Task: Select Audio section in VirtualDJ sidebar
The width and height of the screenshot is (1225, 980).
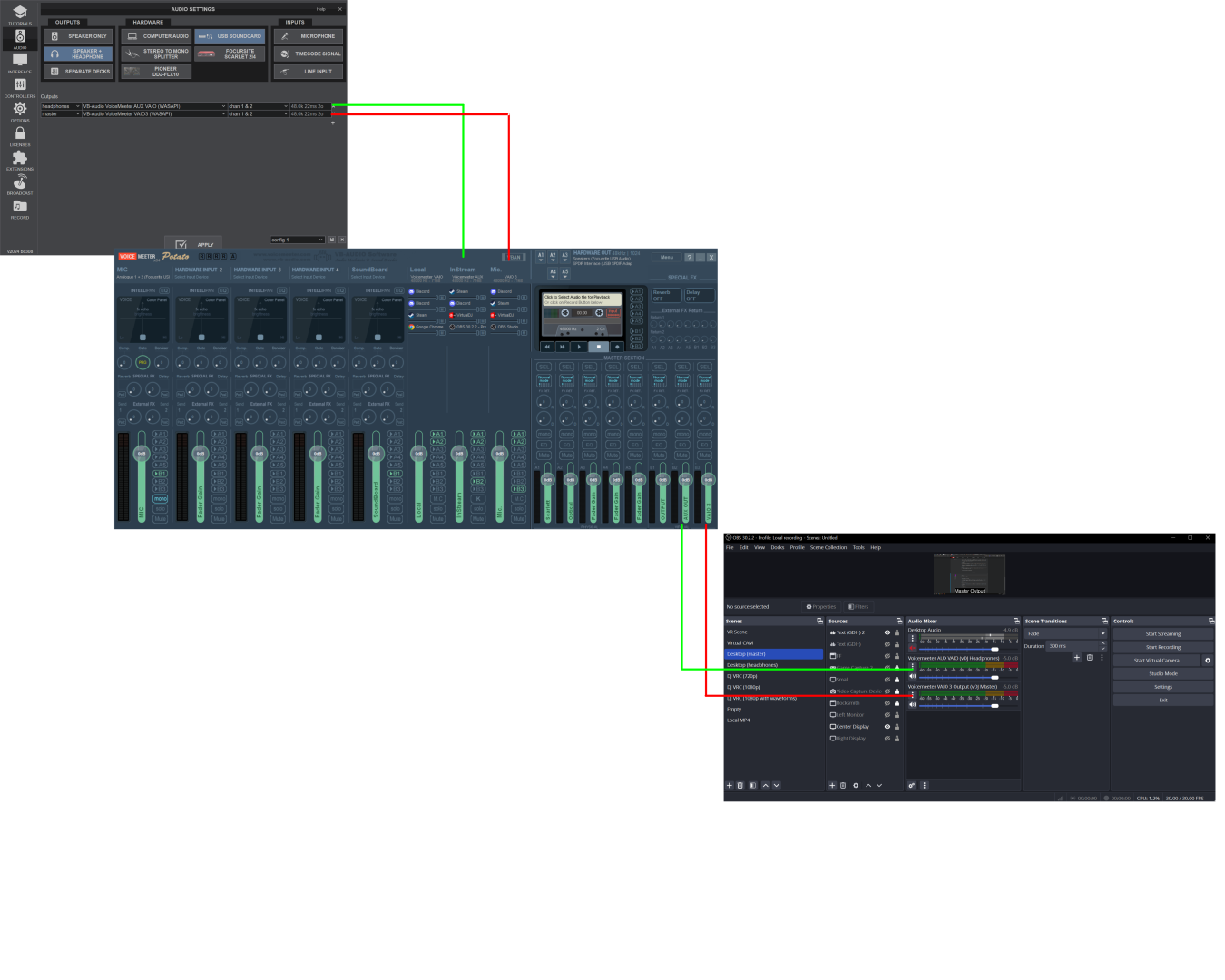Action: [x=19, y=38]
